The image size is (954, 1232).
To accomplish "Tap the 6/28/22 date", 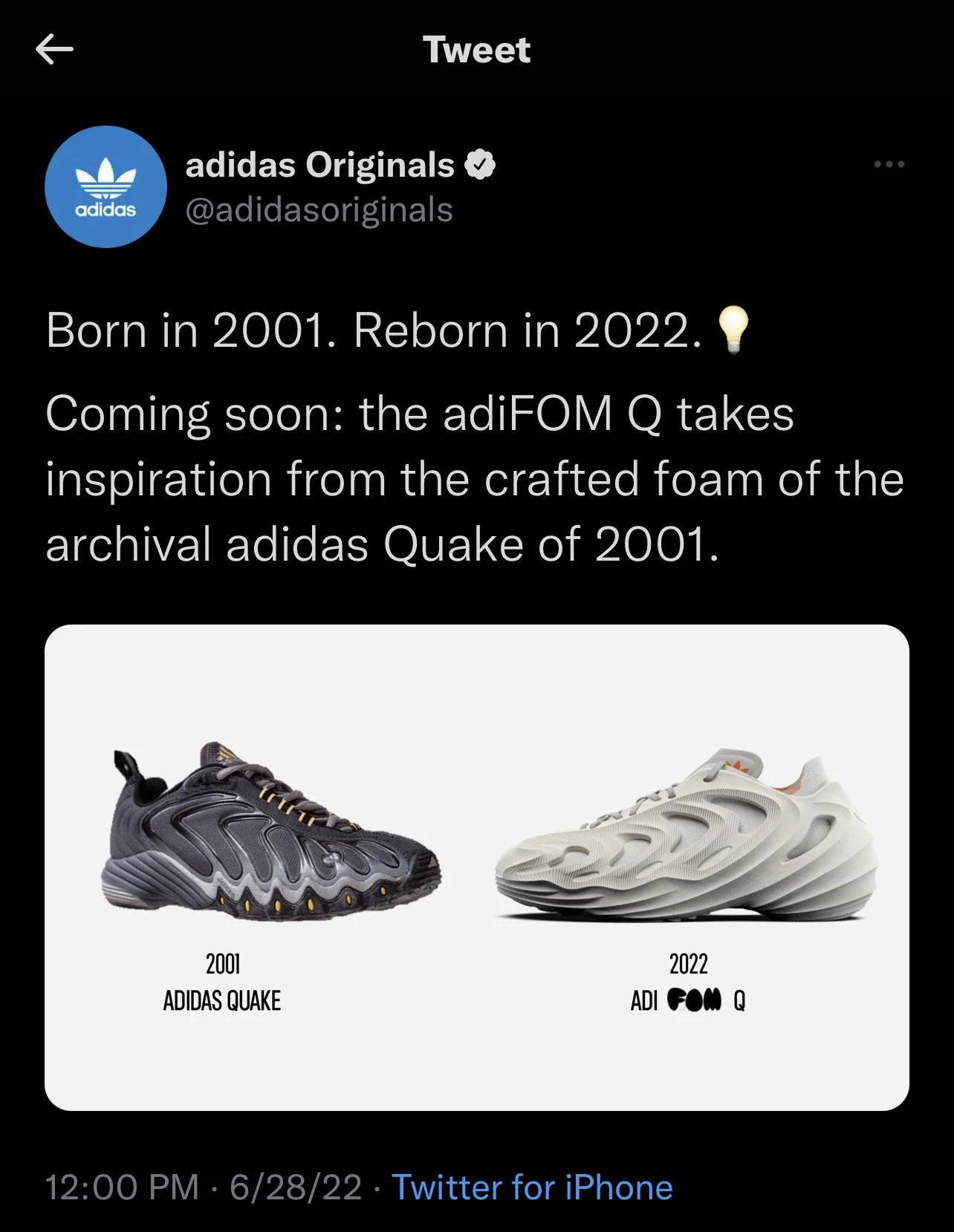I will pyautogui.click(x=296, y=1187).
